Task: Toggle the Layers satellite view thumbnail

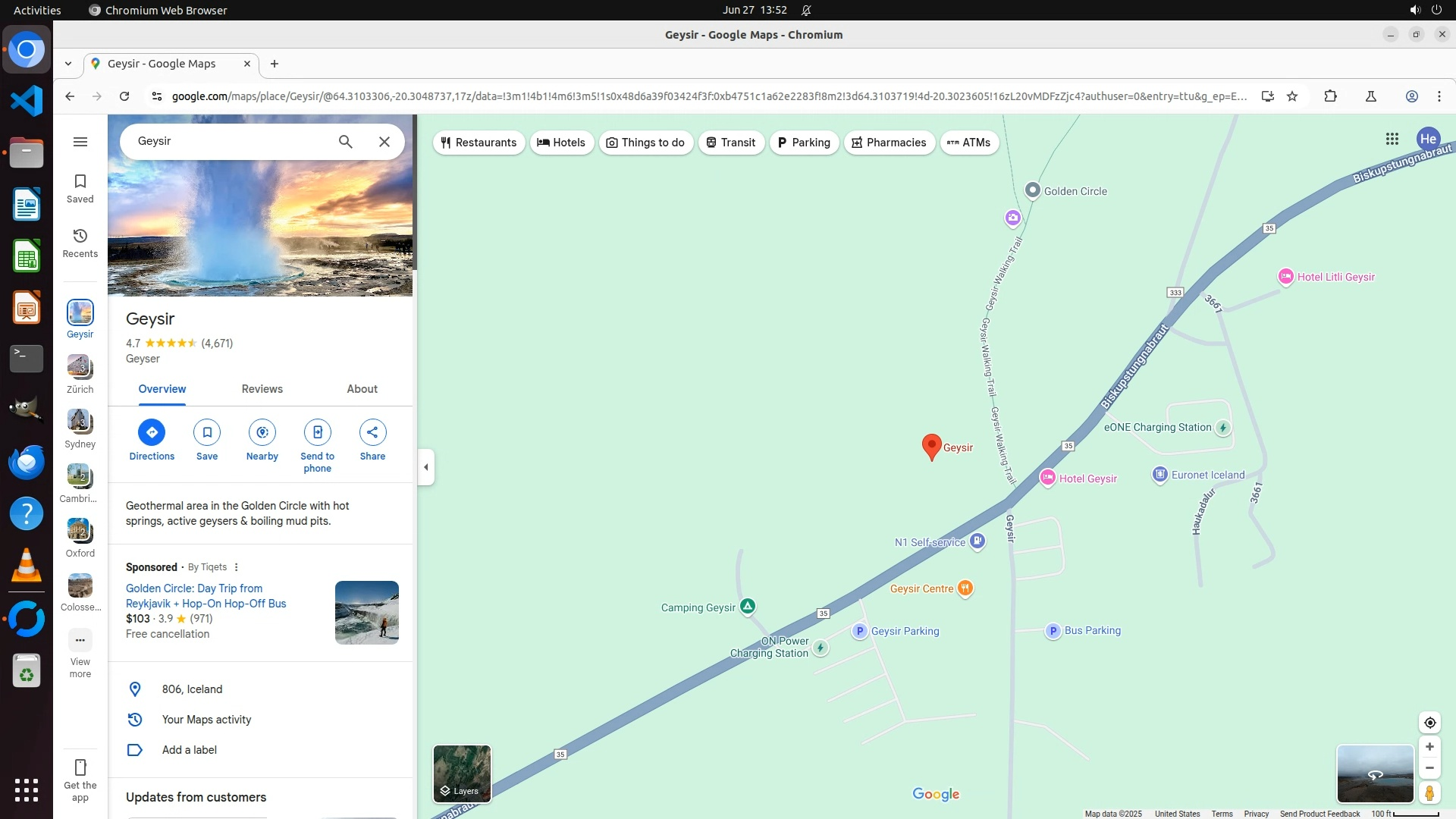Action: [x=462, y=773]
